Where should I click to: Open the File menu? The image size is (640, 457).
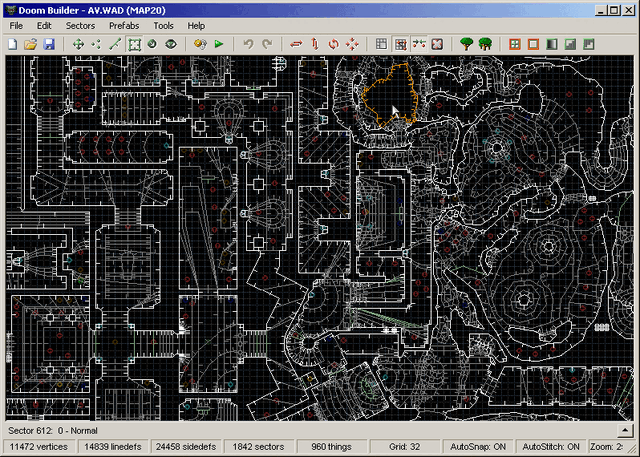(x=16, y=26)
